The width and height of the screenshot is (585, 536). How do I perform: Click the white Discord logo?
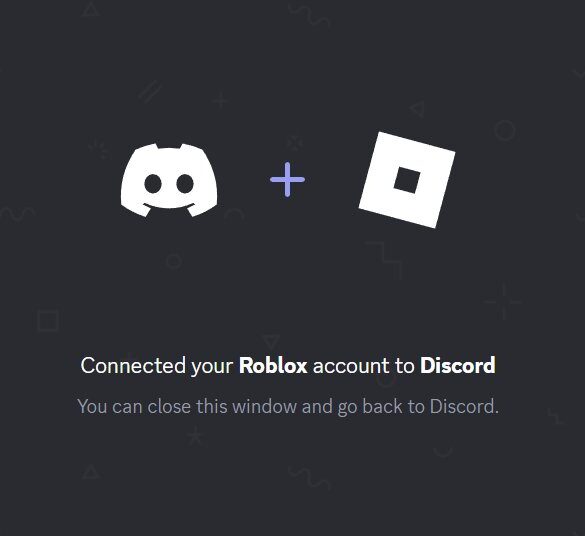coord(169,180)
